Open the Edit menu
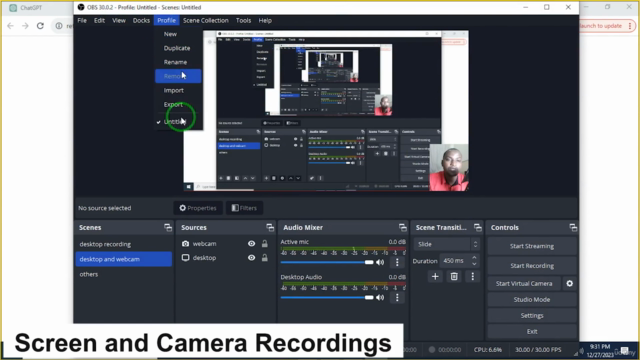The height and width of the screenshot is (360, 640). tap(99, 20)
